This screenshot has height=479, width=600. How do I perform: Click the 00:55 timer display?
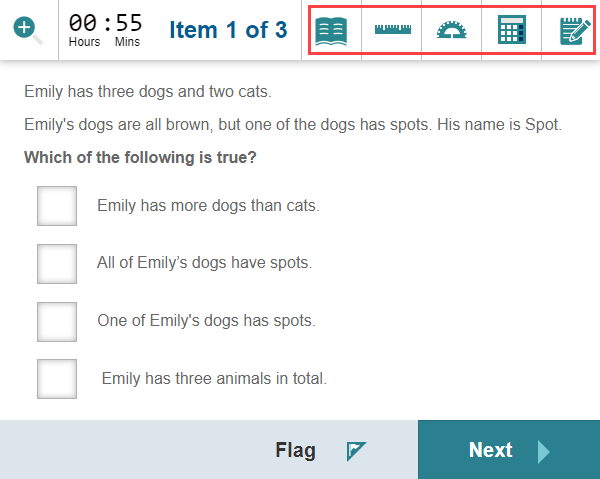(x=105, y=24)
